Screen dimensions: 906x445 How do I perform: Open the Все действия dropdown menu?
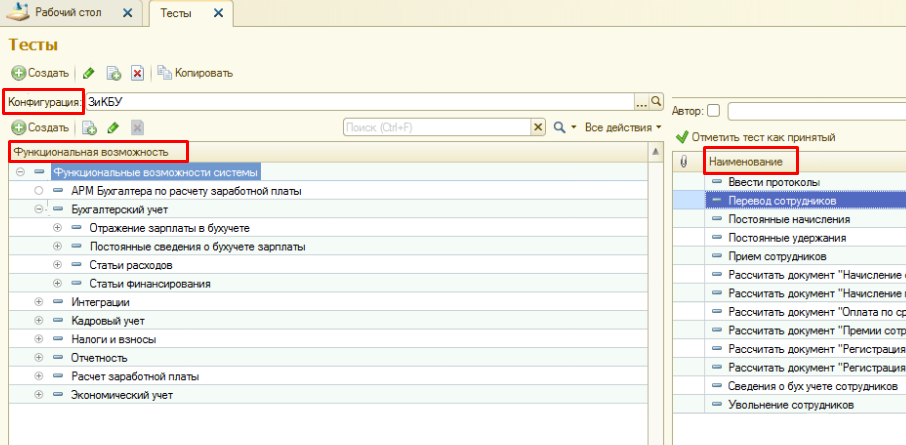(x=623, y=128)
